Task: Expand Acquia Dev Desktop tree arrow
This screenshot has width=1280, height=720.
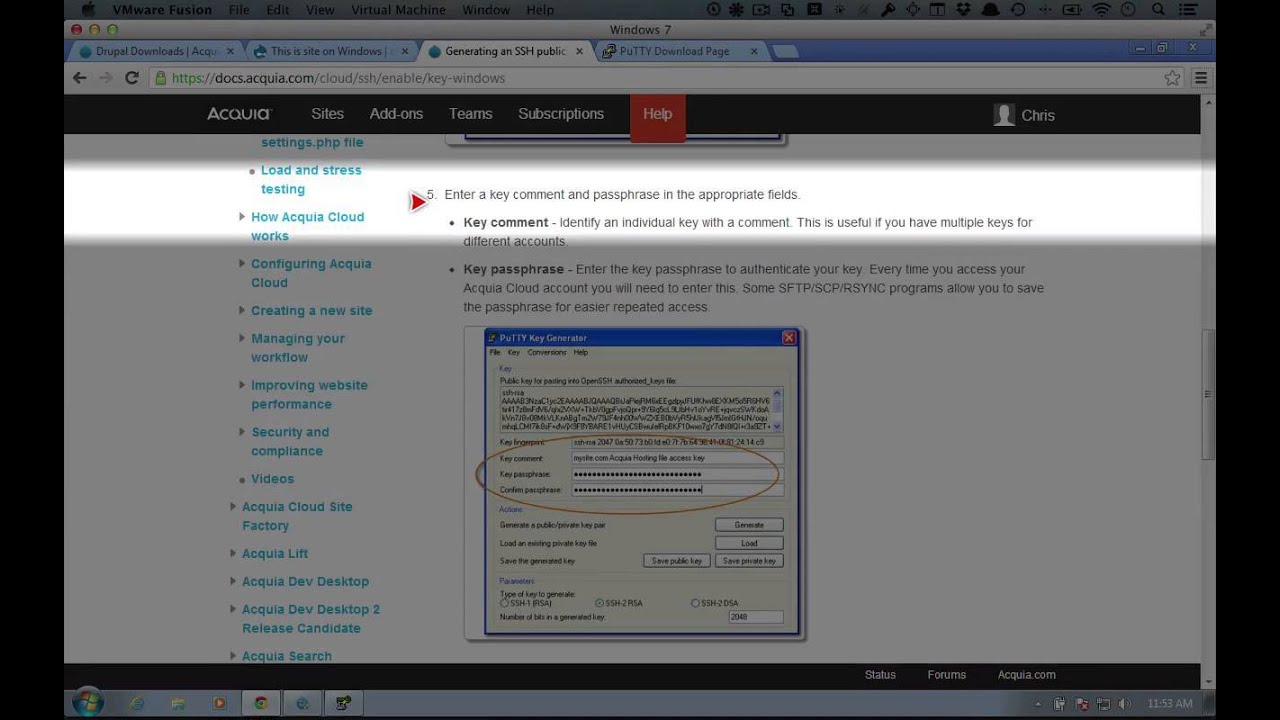Action: 233,581
